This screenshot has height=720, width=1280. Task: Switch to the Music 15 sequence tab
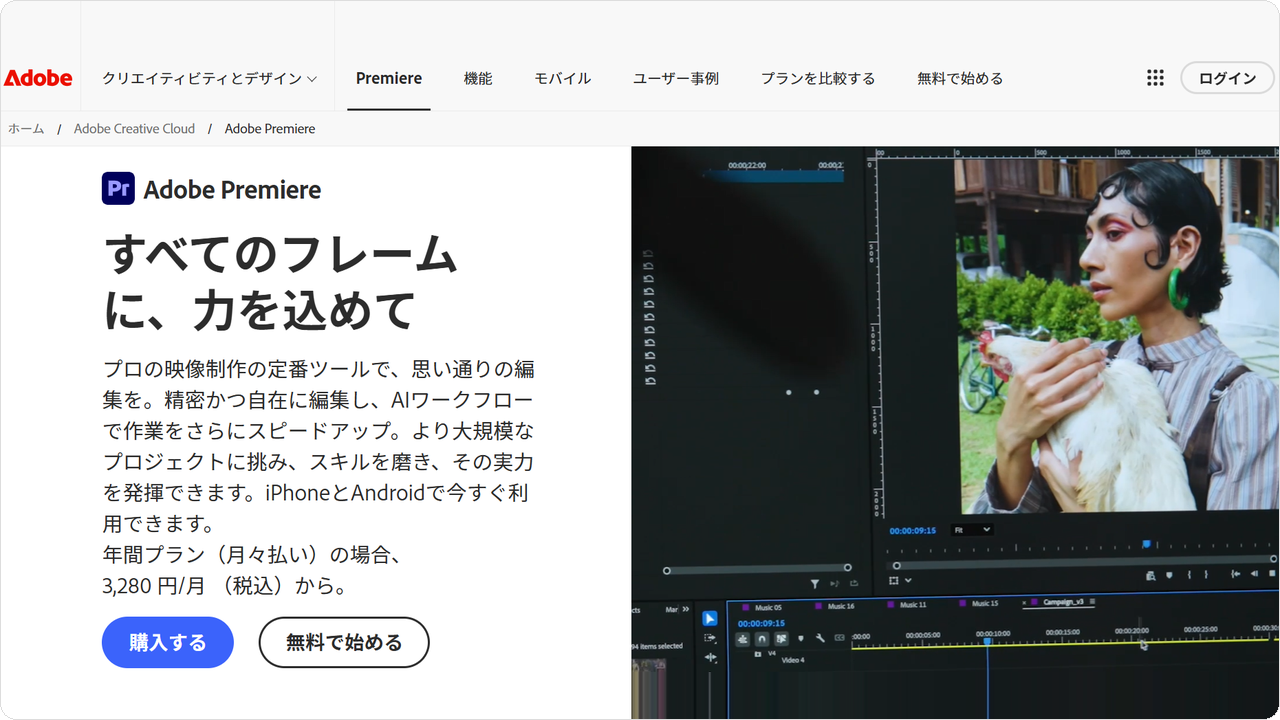pyautogui.click(x=985, y=603)
